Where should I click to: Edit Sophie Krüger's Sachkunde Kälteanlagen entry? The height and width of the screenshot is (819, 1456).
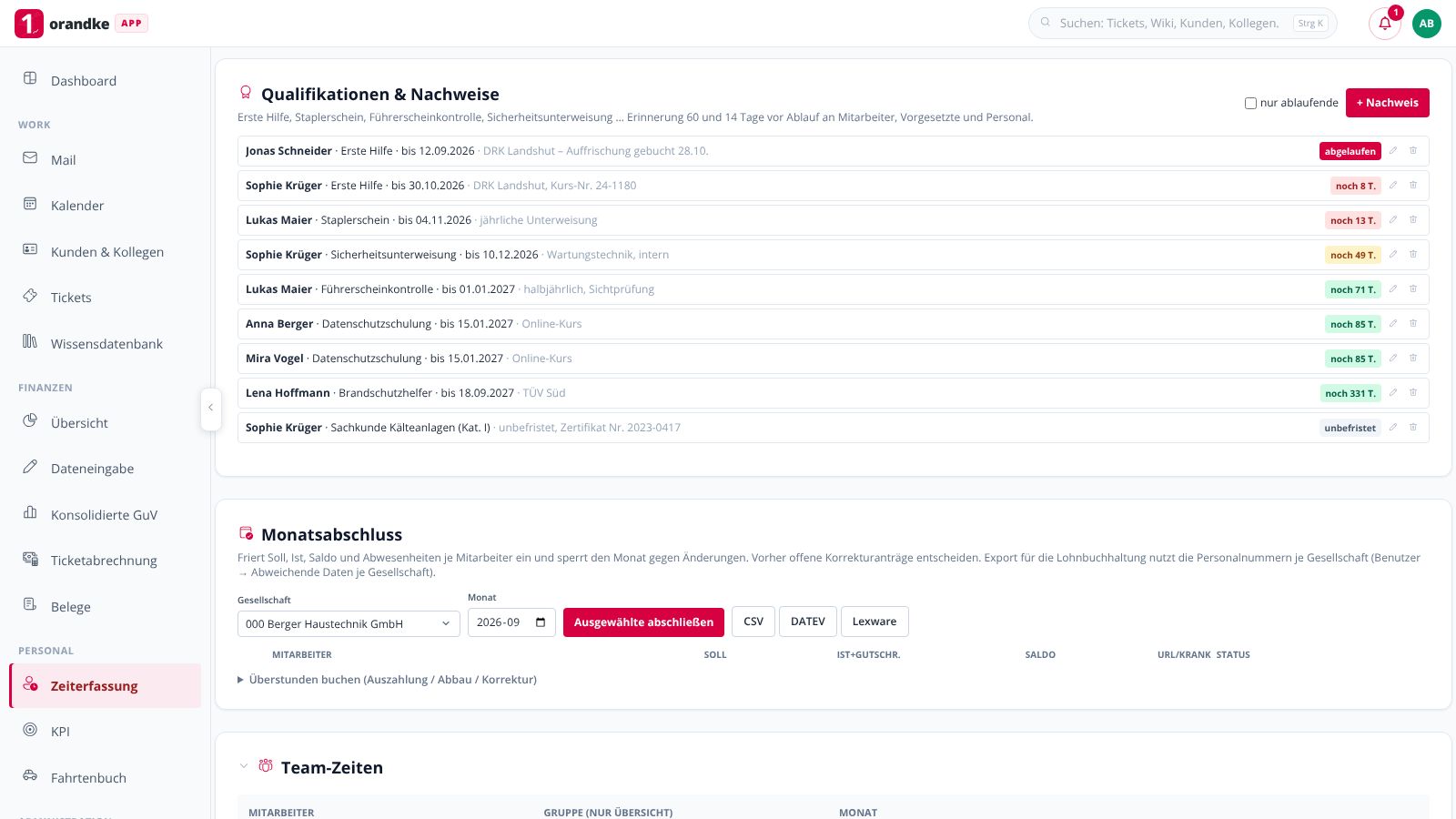[1393, 428]
